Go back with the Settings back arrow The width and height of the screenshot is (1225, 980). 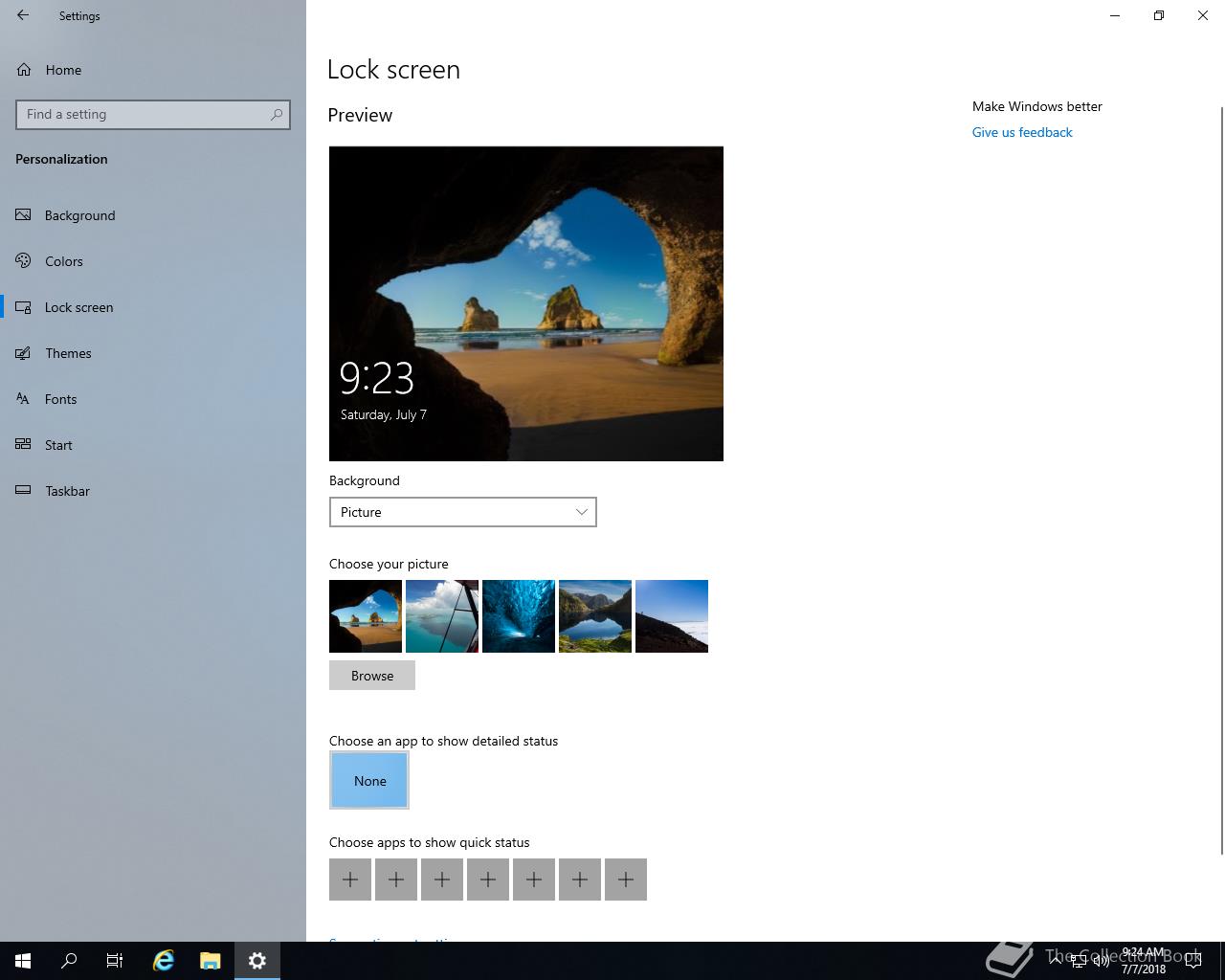23,15
